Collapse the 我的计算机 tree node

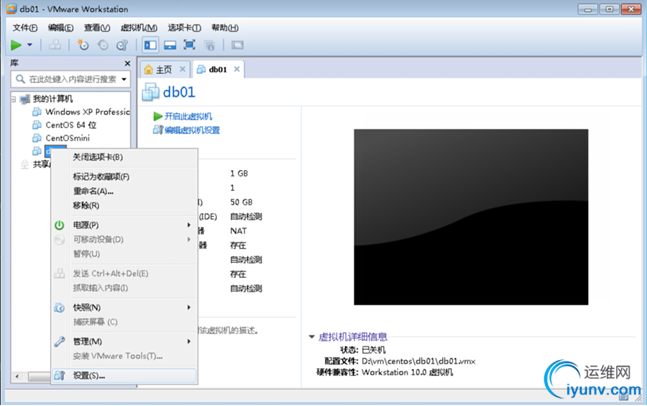pos(14,99)
